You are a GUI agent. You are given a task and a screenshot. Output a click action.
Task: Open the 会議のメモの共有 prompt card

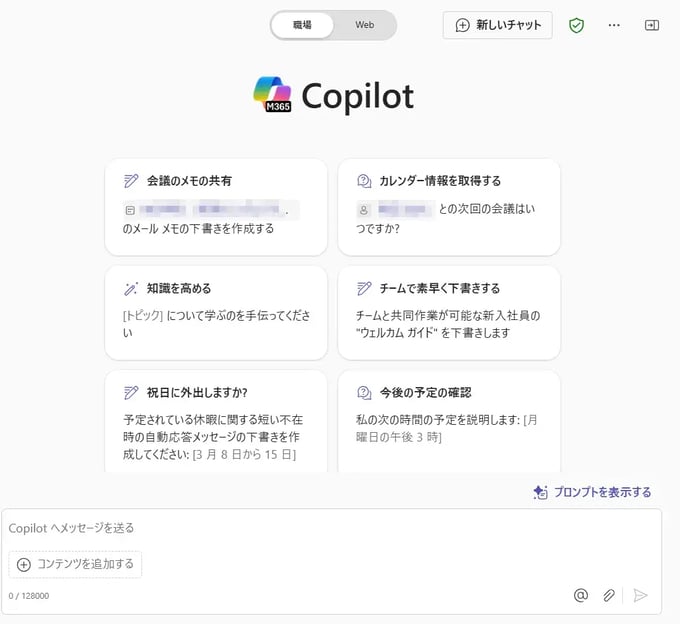coord(216,207)
